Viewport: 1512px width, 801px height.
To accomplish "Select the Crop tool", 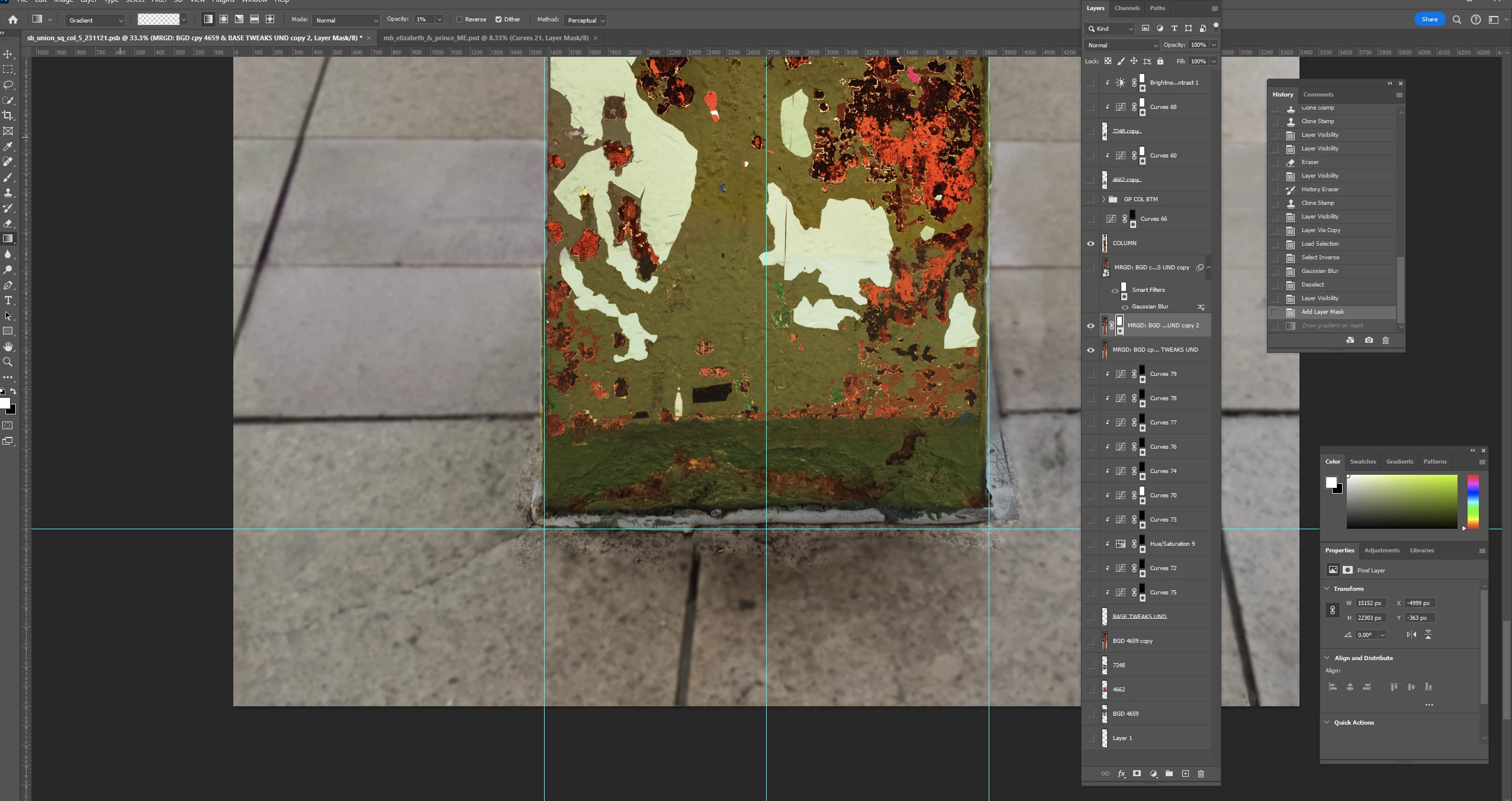I will 8,115.
